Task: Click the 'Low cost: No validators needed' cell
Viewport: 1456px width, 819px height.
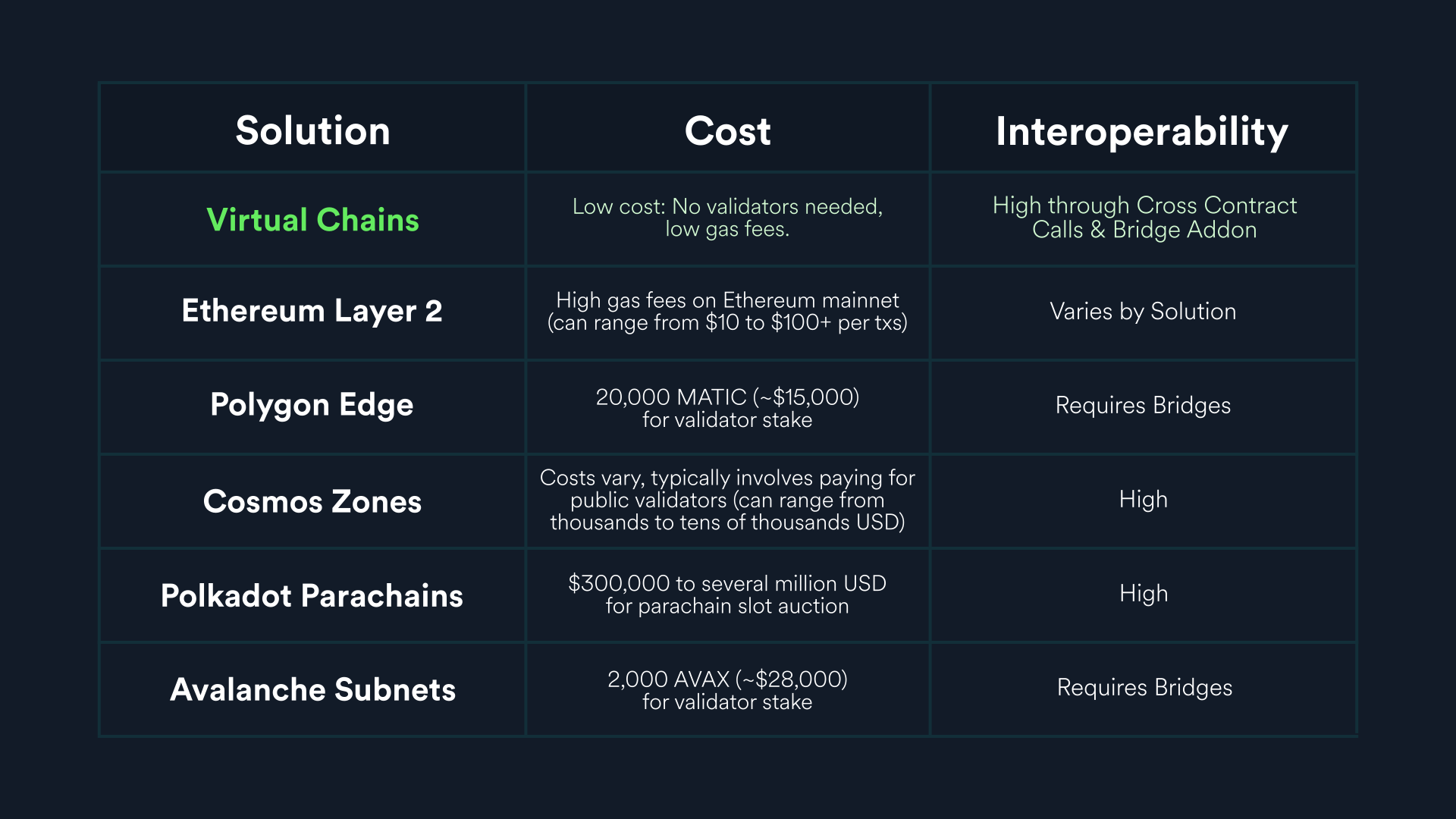Action: [x=727, y=218]
